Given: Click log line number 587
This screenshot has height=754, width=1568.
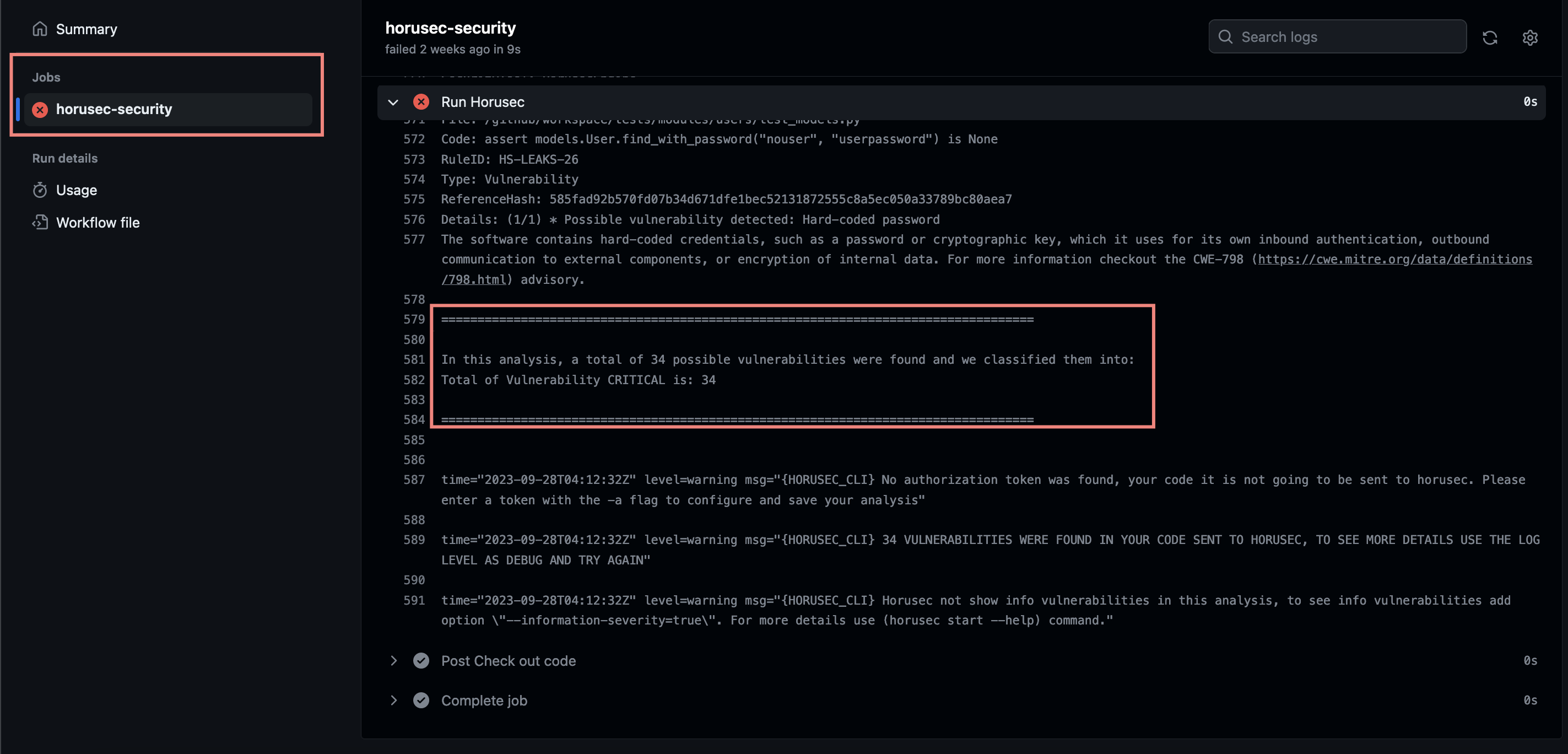Looking at the screenshot, I should pos(414,480).
